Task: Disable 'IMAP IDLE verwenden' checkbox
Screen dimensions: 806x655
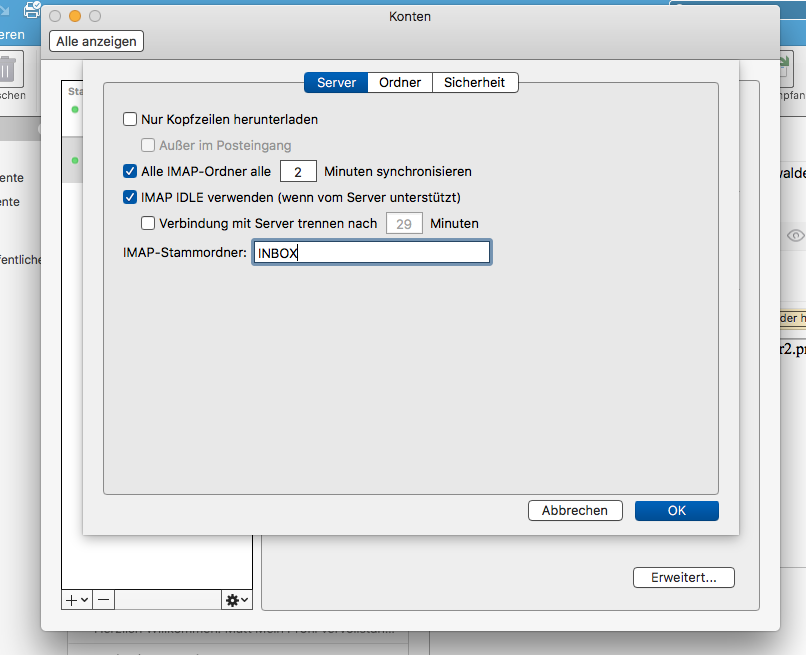Action: pyautogui.click(x=130, y=198)
